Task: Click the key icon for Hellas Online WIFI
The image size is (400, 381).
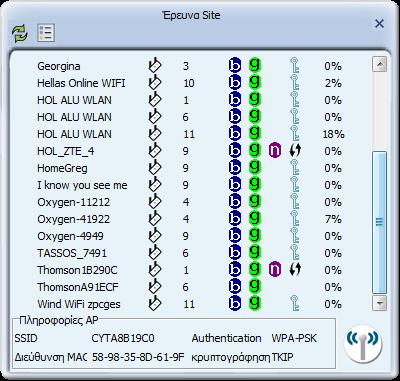Action: point(295,83)
